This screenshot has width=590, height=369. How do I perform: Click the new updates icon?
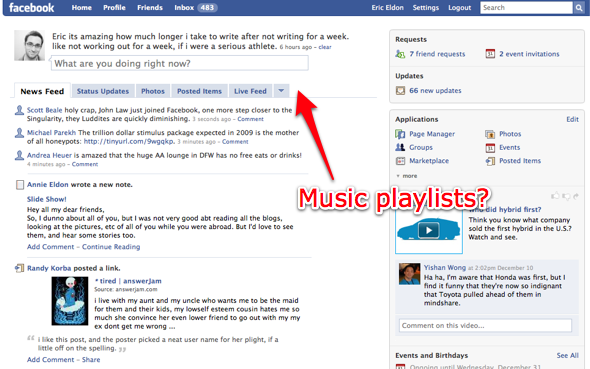(400, 91)
